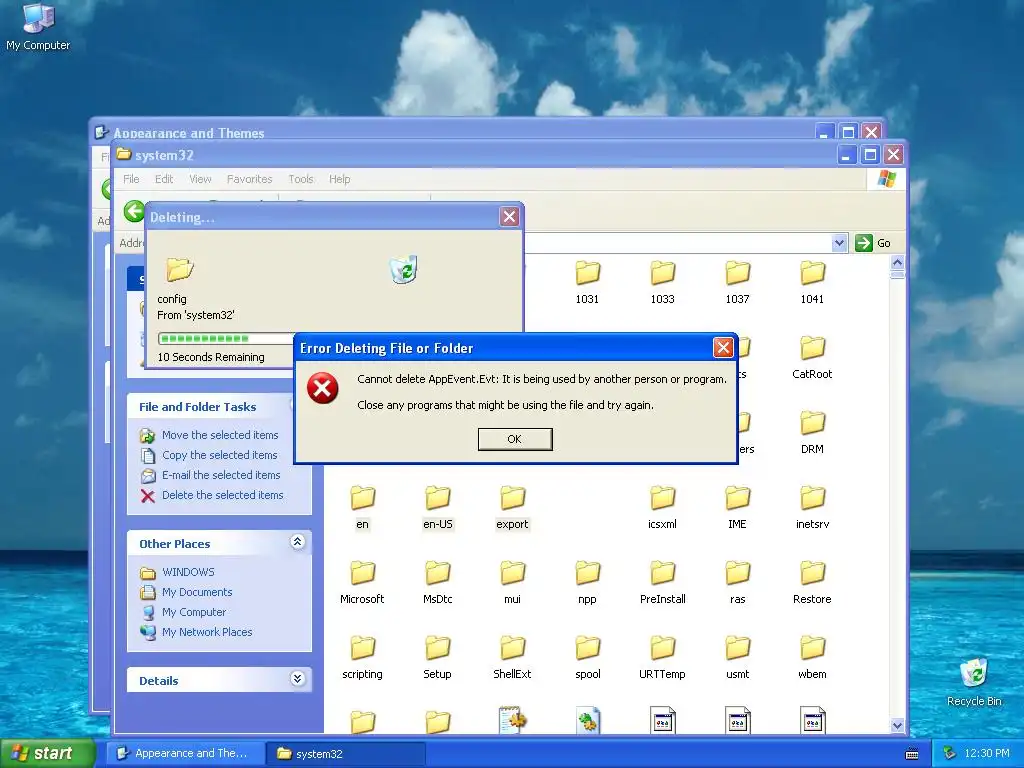The image size is (1024, 768).
Task: Select the 1031 folder
Action: coord(587,282)
